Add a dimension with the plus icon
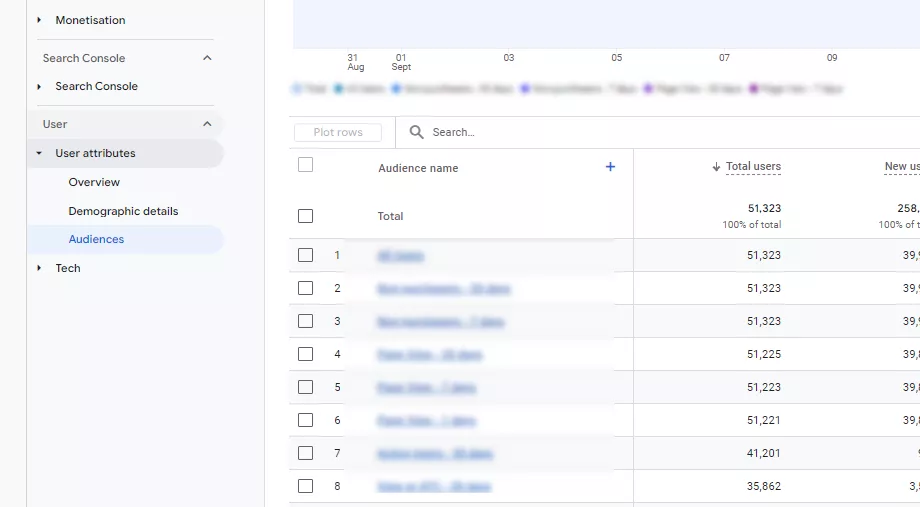Viewport: 920px width, 507px height. 610,167
